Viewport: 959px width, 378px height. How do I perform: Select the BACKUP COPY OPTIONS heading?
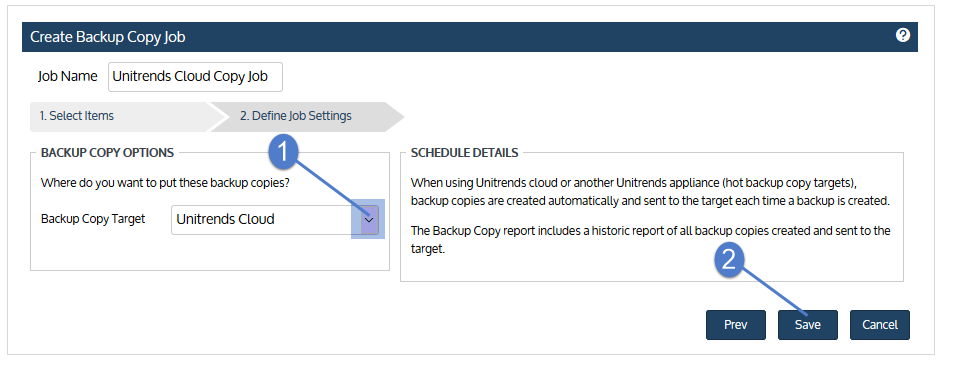(x=107, y=153)
